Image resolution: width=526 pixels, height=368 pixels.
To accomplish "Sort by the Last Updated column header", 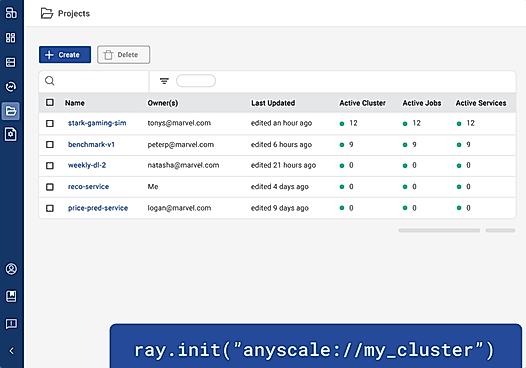I will click(273, 103).
